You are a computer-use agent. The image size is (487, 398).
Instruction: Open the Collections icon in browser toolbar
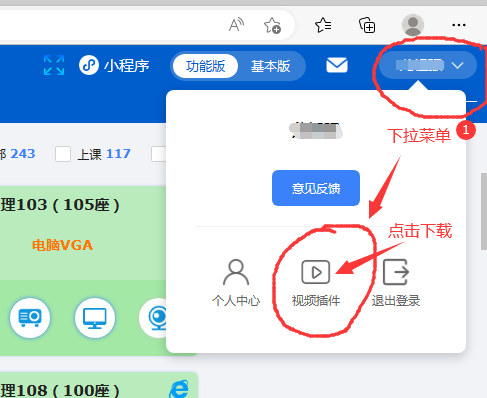point(367,25)
